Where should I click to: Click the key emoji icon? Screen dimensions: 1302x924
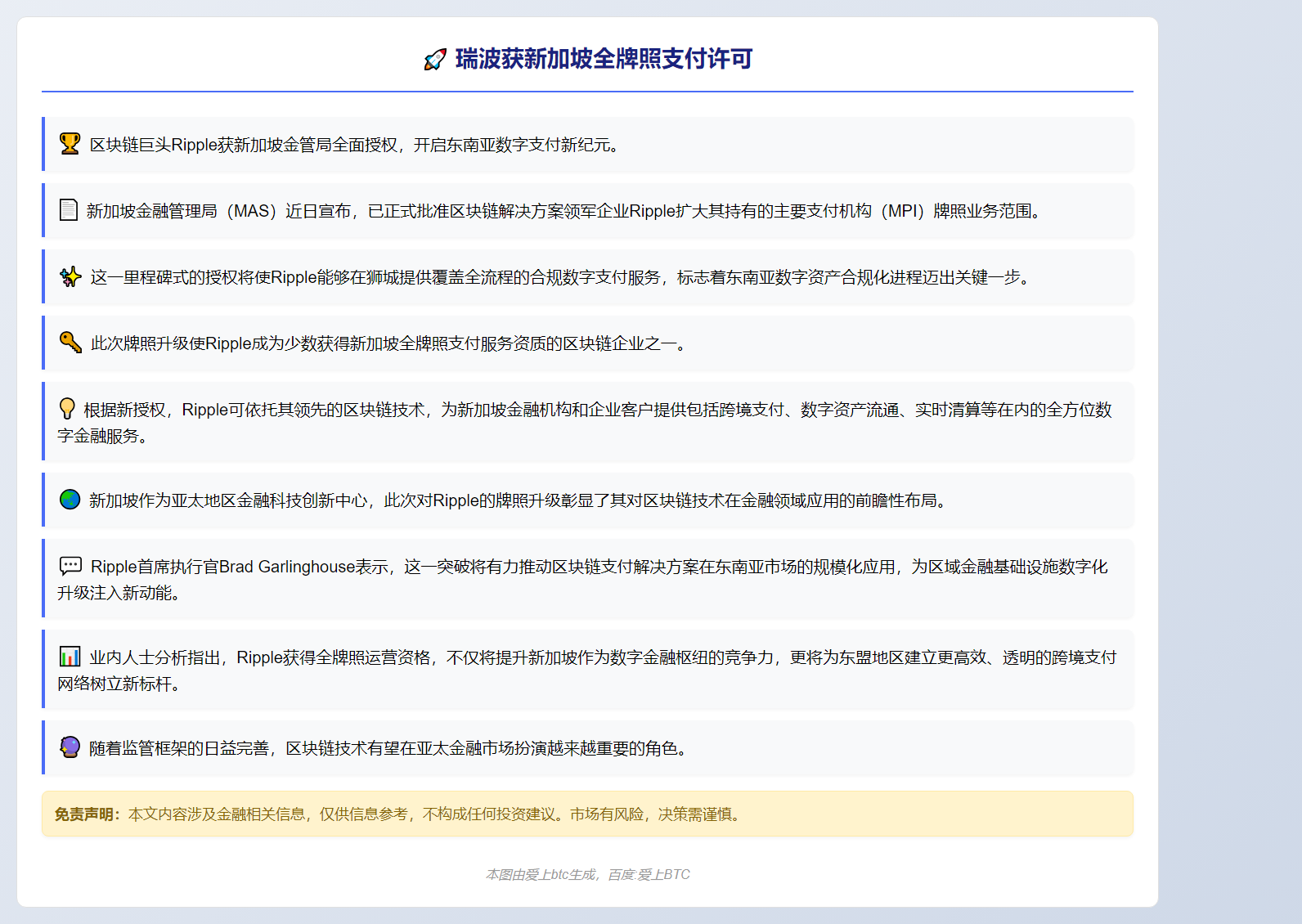coord(70,343)
